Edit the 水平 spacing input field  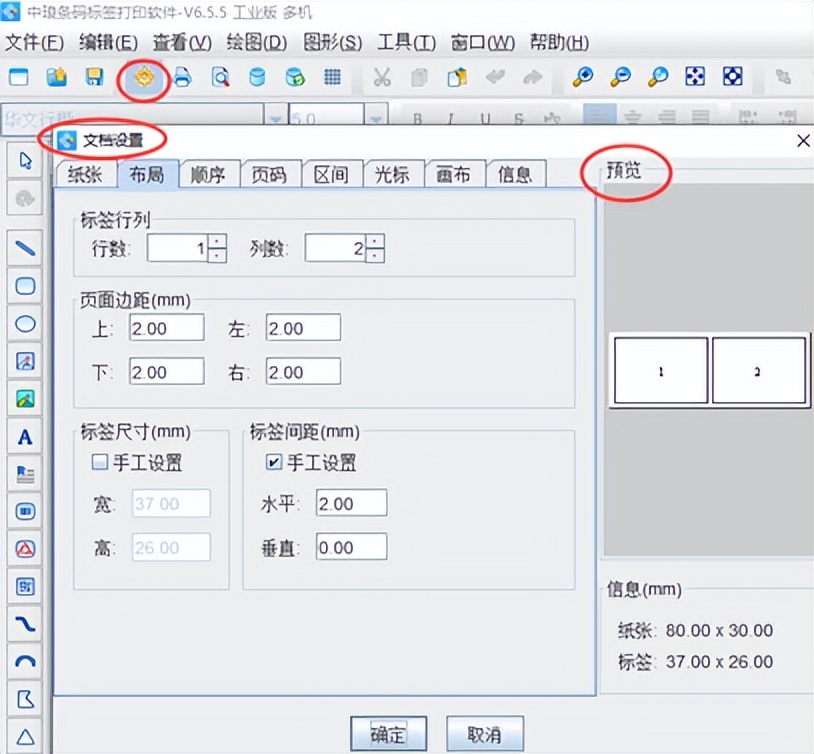point(350,503)
